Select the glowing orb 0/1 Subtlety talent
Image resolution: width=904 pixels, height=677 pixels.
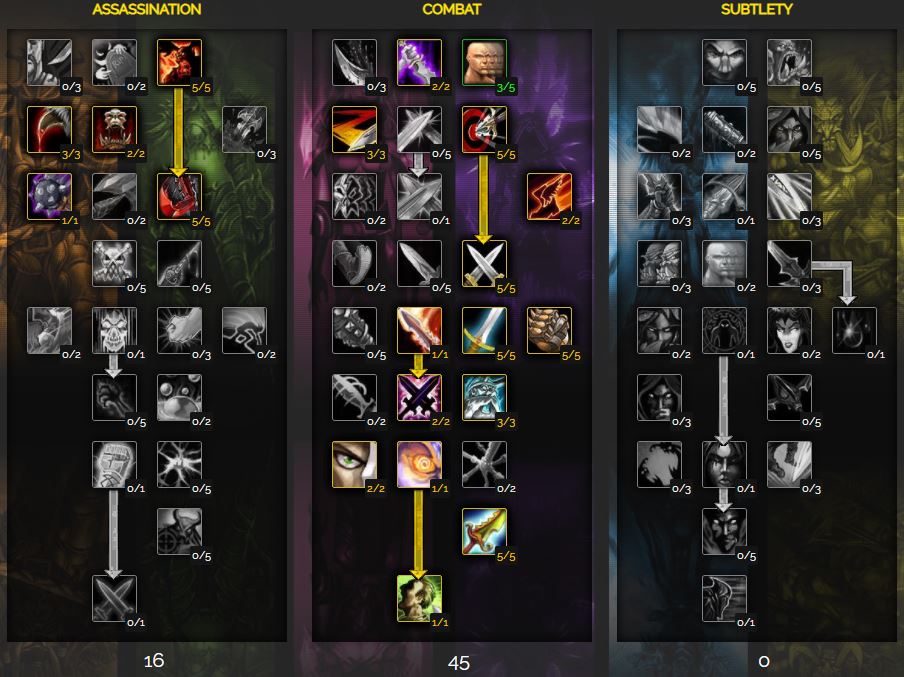click(854, 330)
